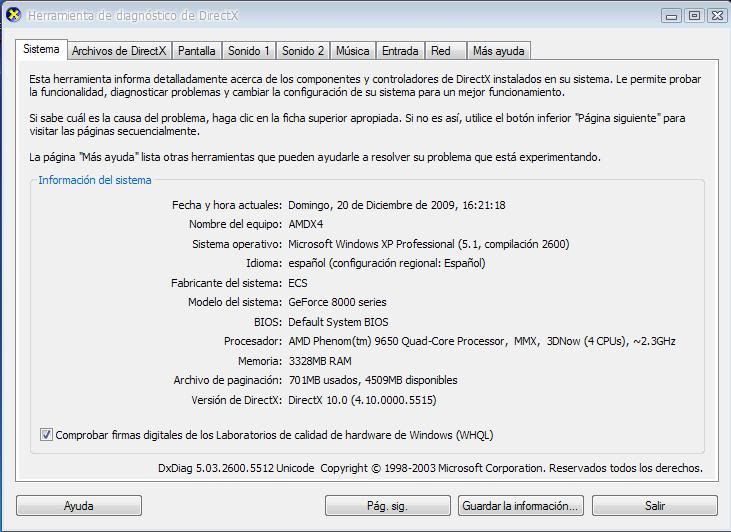
Task: Click the Fecha y hora actuales label
Action: click(227, 205)
